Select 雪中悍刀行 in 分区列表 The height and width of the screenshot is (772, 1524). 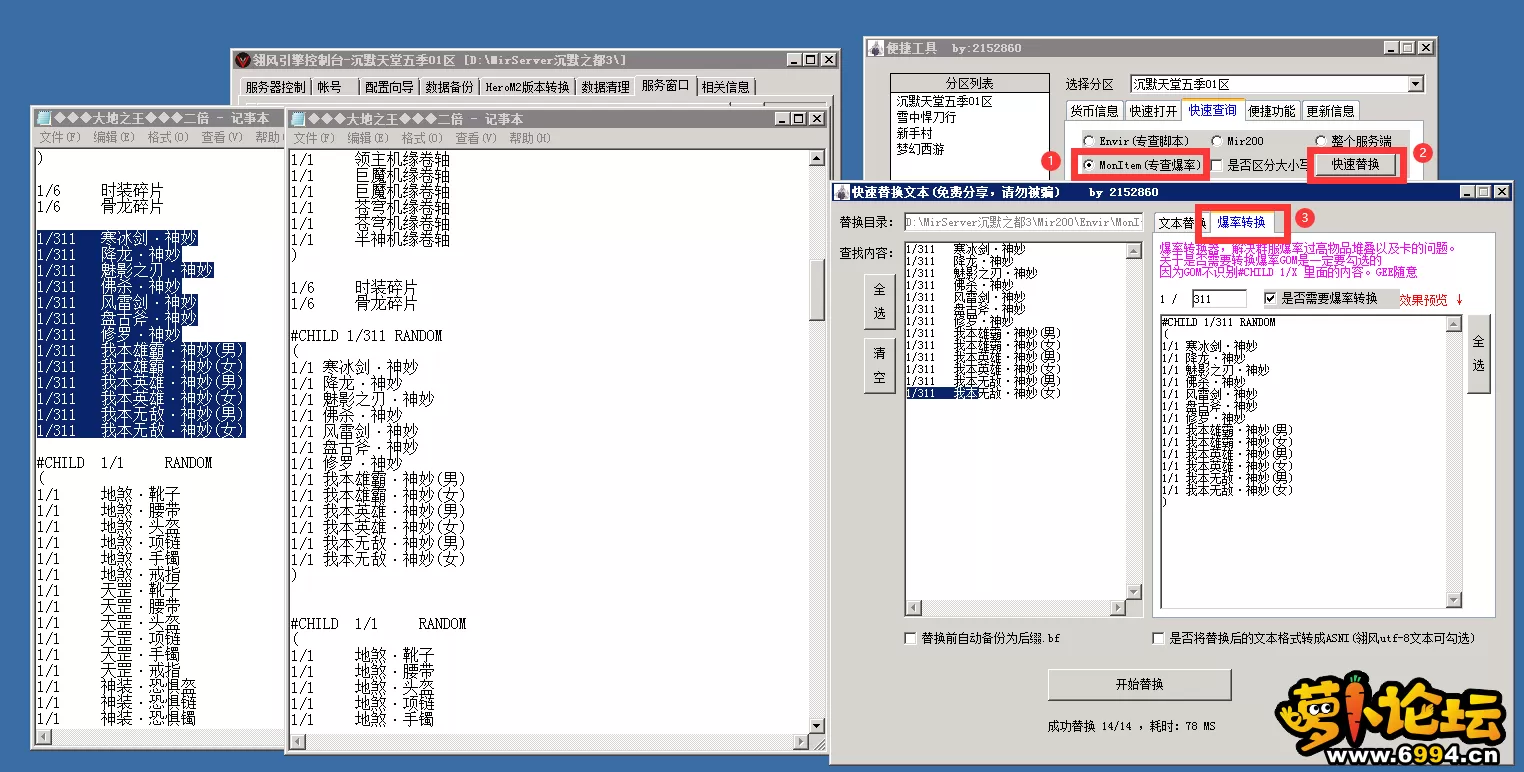[x=926, y=117]
